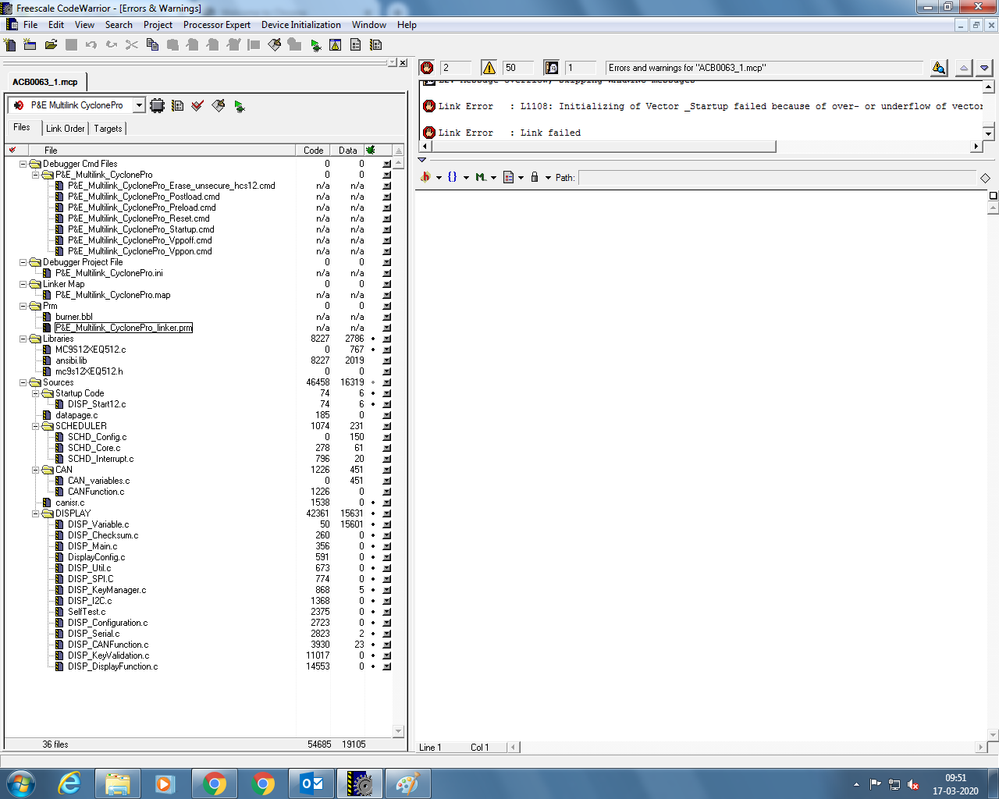
Task: Collapse the CAN folder
Action: 36,470
